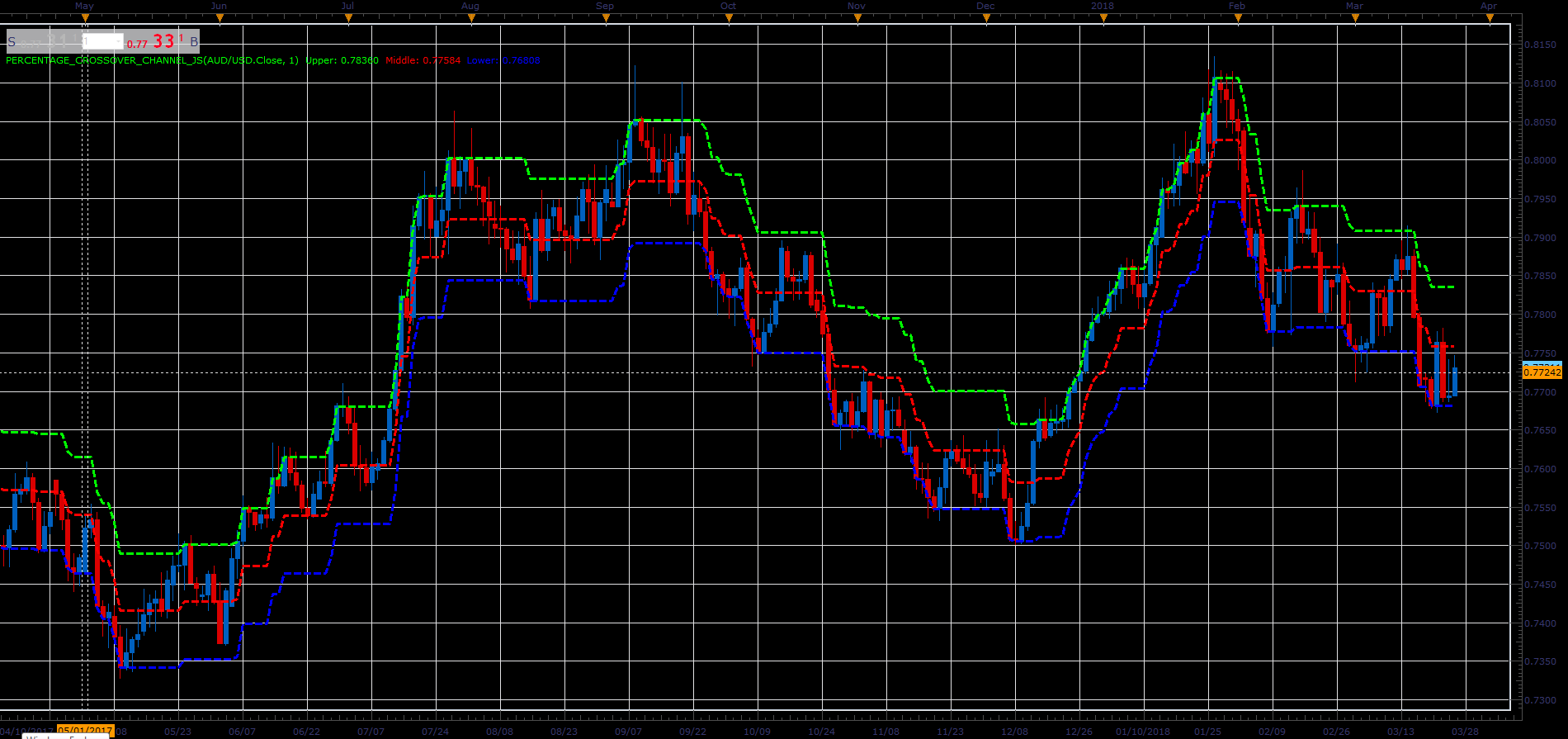Image resolution: width=1568 pixels, height=739 pixels.
Task: Click the 08/23 date axis label
Action: (564, 732)
